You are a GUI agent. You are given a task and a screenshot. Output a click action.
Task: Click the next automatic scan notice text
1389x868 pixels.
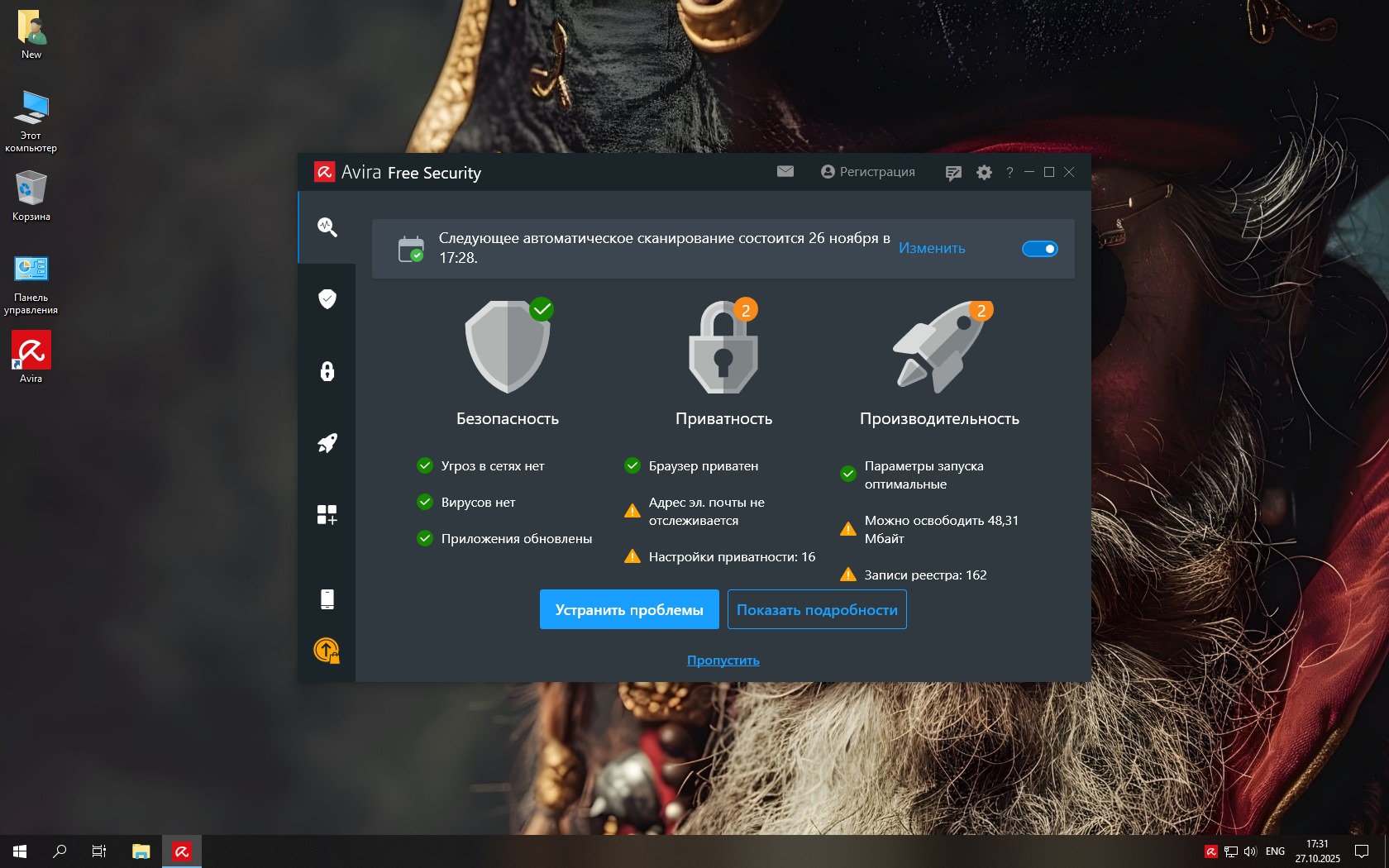[x=665, y=248]
